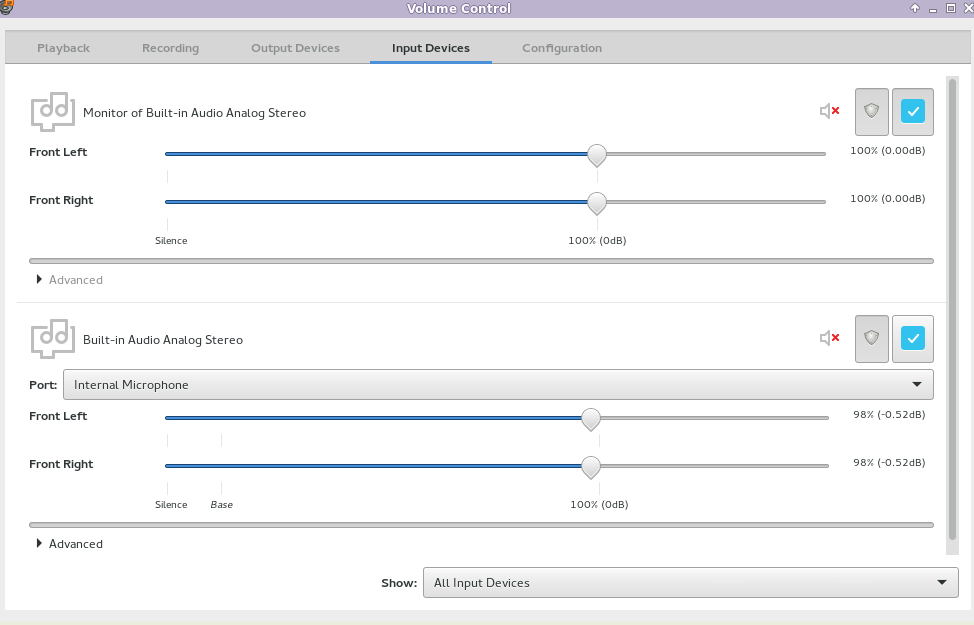Mute Monitor of Built-in Audio device
Viewport: 974px width, 625px height.
click(829, 112)
